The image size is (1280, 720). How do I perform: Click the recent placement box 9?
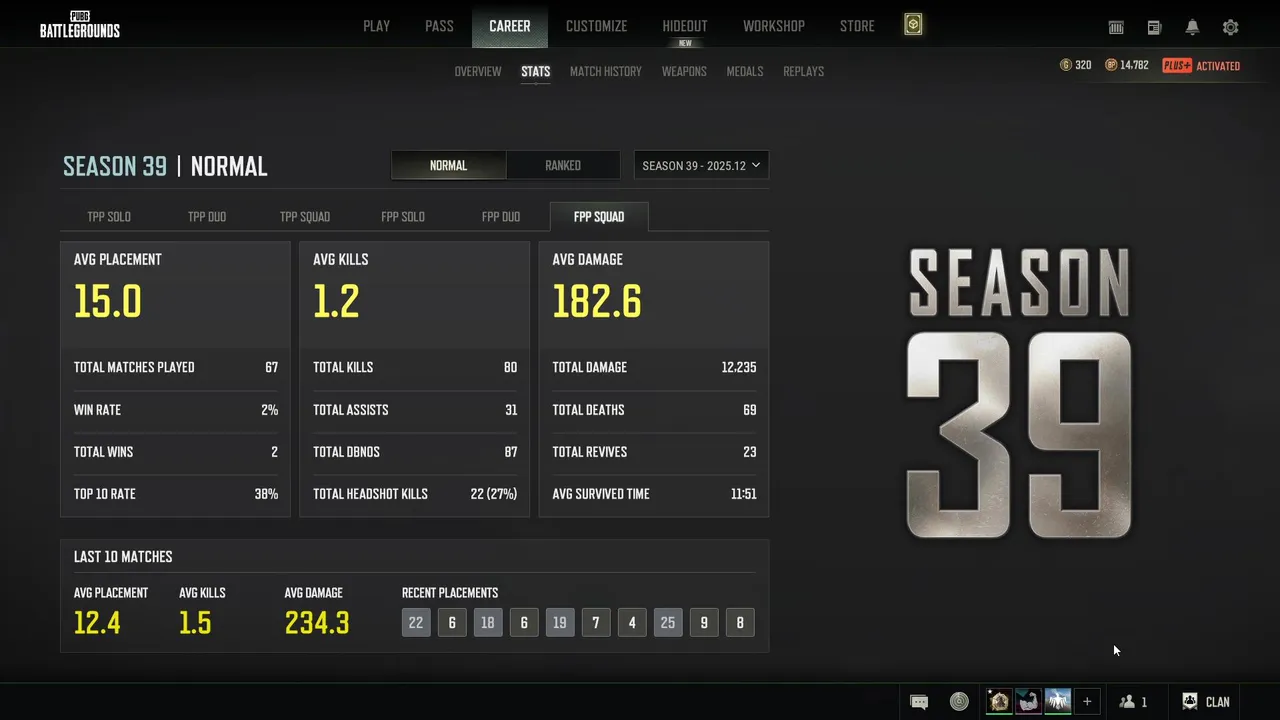(x=704, y=623)
